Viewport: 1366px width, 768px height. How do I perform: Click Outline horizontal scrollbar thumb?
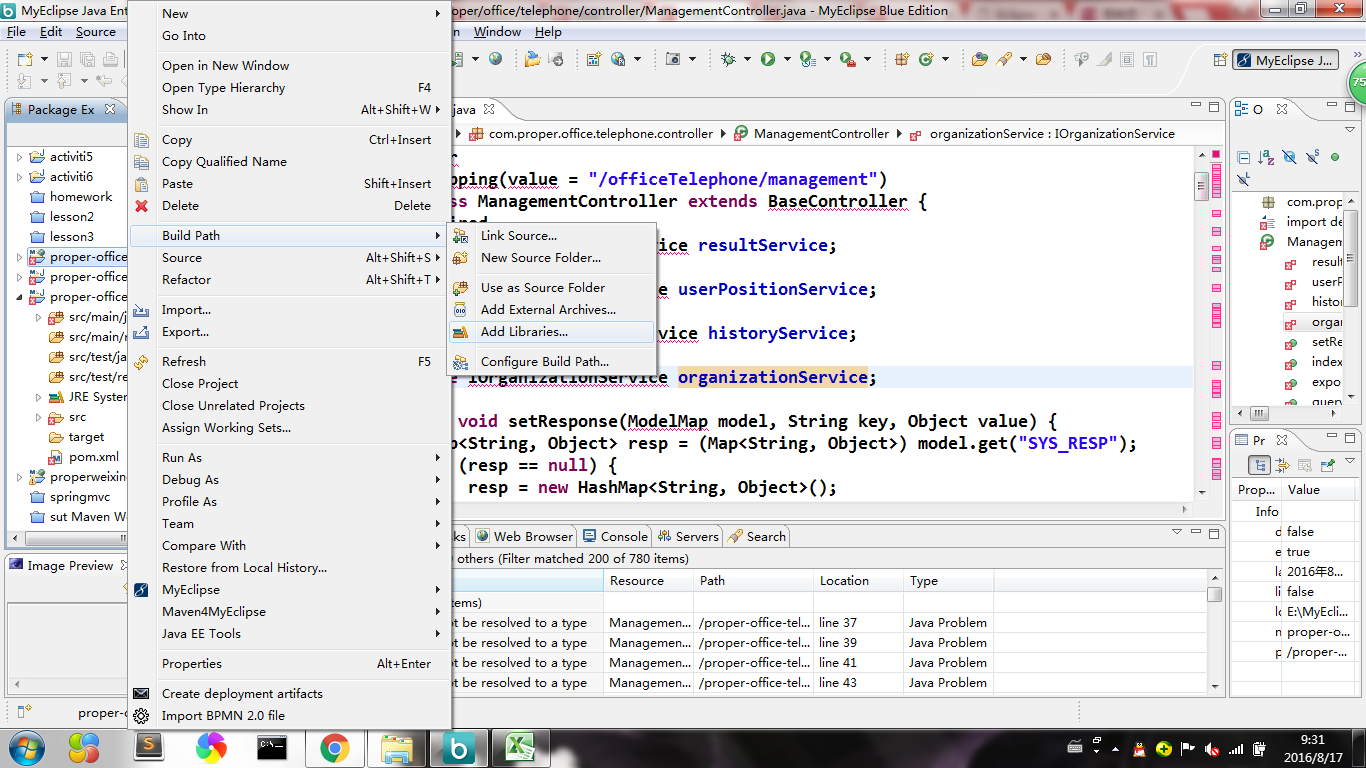(1259, 412)
